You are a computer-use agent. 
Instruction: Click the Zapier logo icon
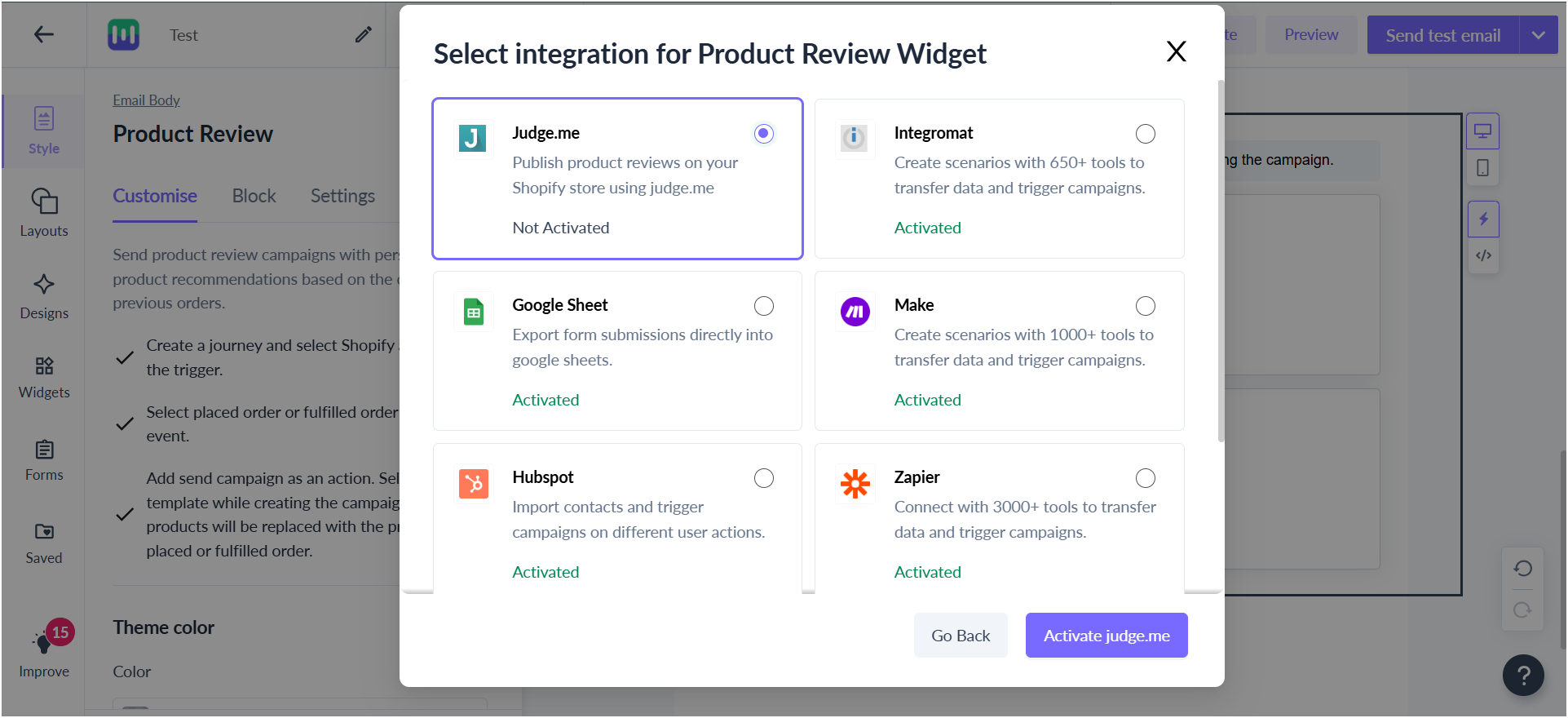[855, 483]
